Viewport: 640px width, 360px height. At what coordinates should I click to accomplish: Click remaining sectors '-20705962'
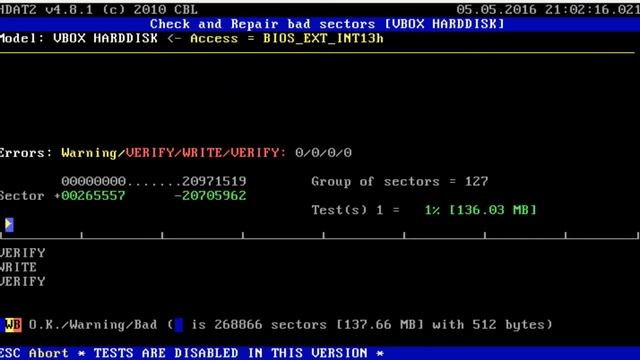coord(210,196)
